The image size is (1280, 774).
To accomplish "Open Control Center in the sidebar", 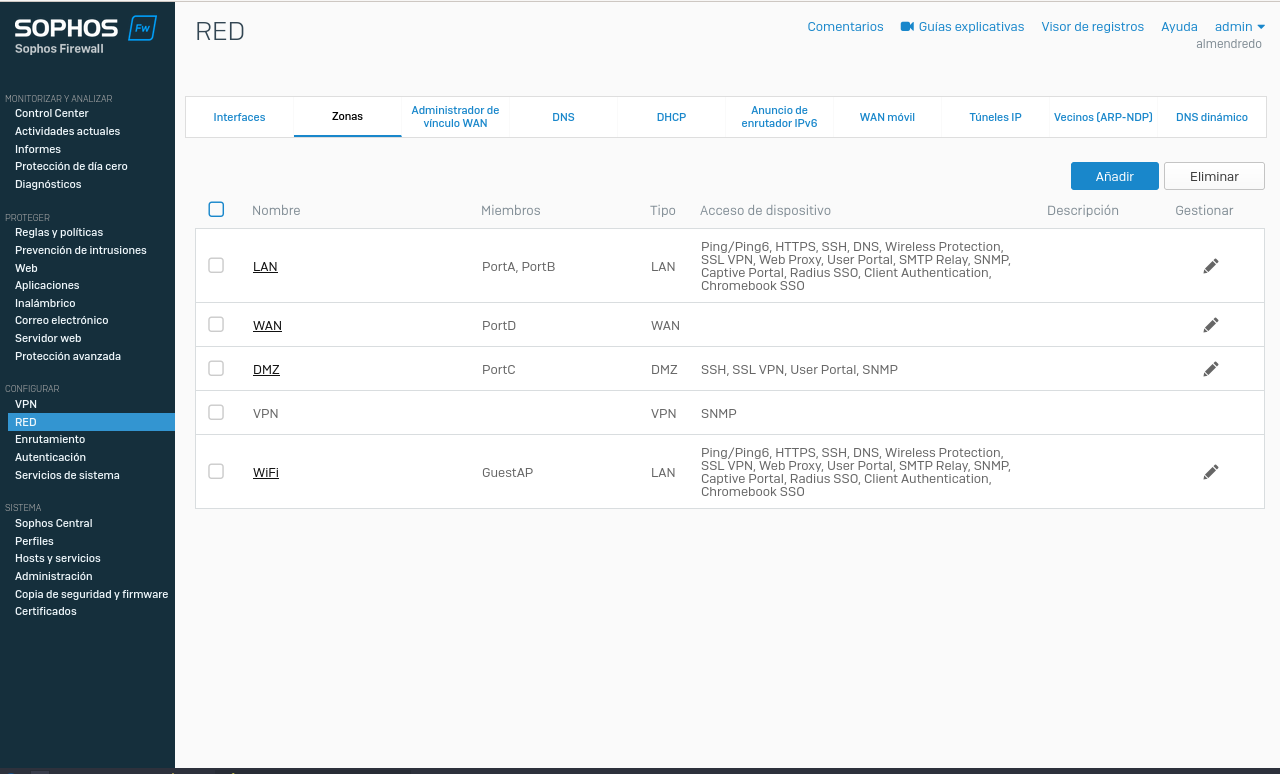I will [52, 113].
